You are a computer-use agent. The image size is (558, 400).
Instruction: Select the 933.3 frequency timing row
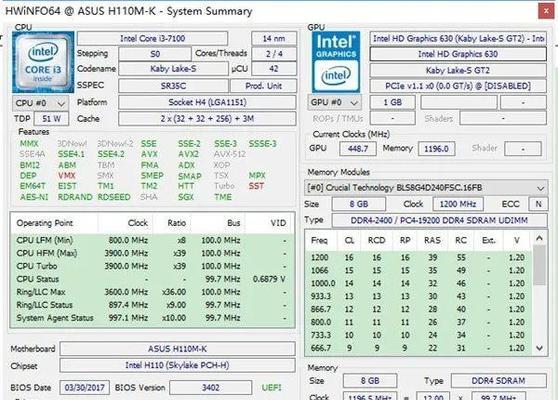pyautogui.click(x=419, y=296)
